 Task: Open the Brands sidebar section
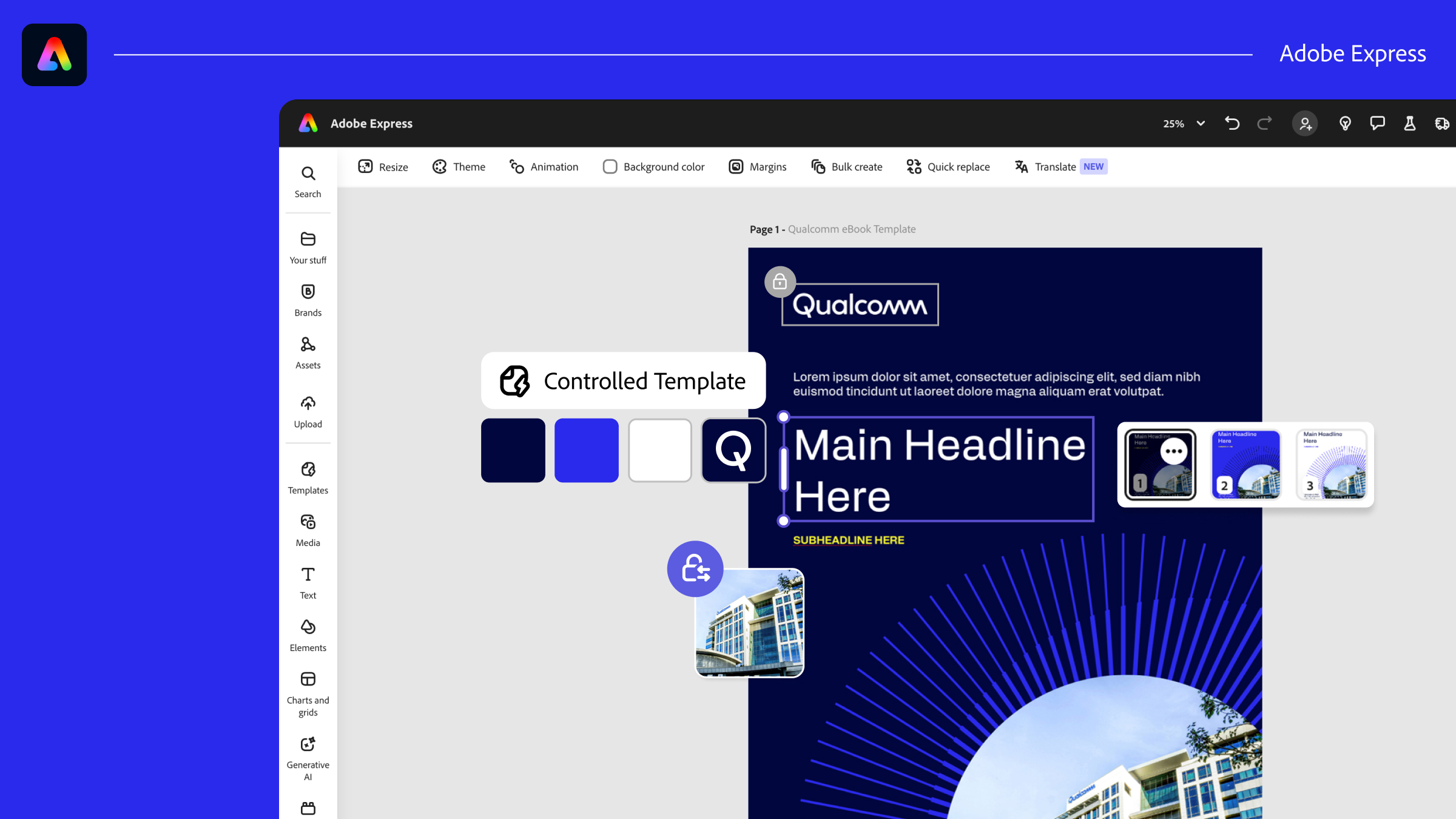point(308,300)
